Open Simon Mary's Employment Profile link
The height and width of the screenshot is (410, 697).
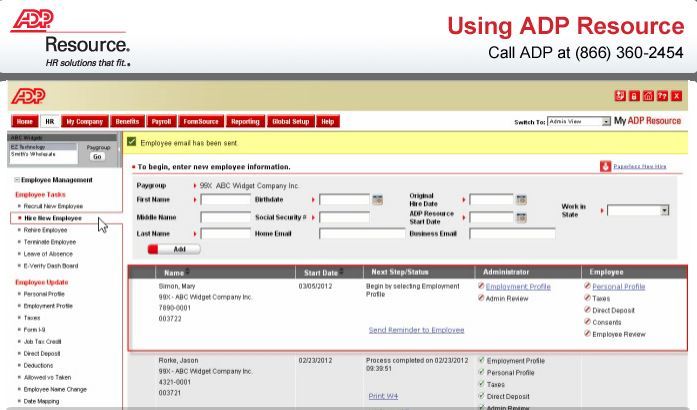pyautogui.click(x=518, y=287)
